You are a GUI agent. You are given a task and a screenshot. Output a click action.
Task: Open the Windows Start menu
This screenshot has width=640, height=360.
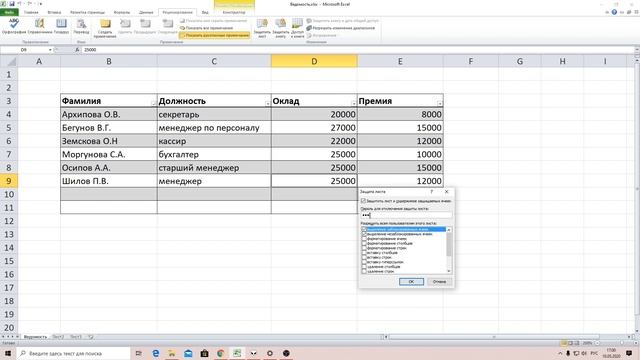pyautogui.click(x=8, y=353)
